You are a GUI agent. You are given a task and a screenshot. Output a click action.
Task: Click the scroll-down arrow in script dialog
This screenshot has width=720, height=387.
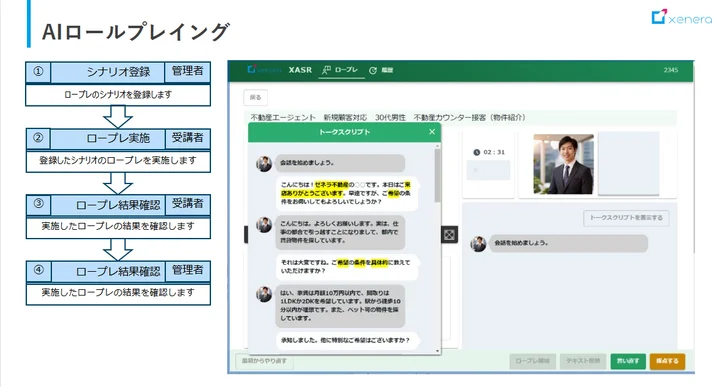[x=438, y=351]
